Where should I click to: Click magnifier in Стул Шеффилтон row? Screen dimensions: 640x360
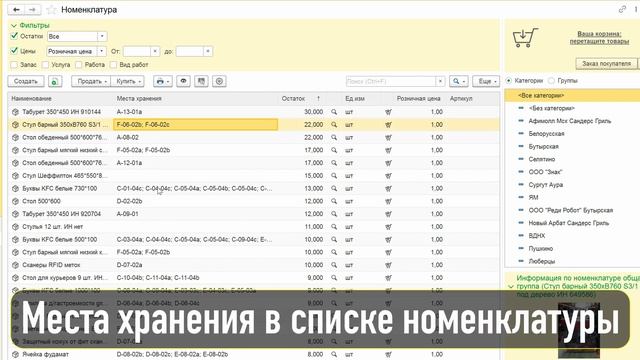click(x=334, y=176)
